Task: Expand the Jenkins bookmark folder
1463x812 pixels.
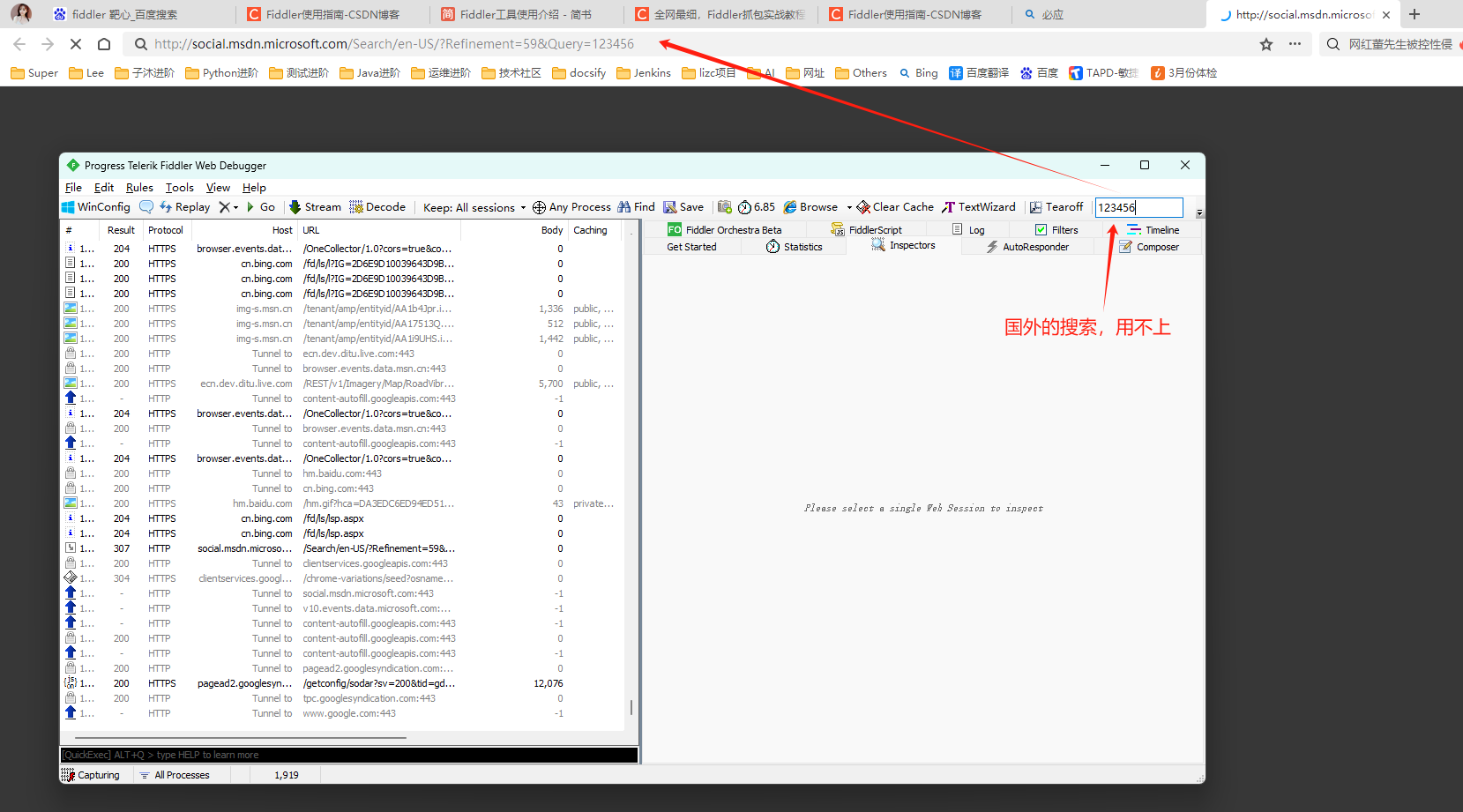Action: (x=644, y=73)
